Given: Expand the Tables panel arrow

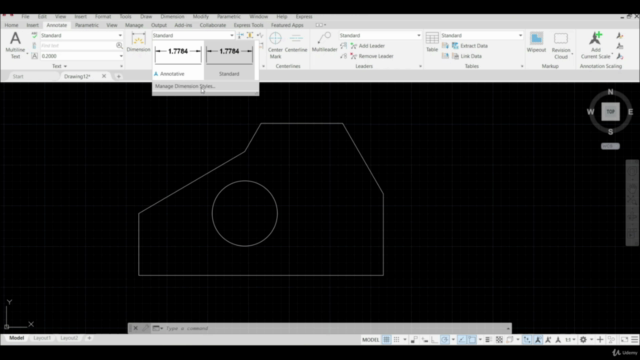Looking at the screenshot, I should tap(522, 66).
